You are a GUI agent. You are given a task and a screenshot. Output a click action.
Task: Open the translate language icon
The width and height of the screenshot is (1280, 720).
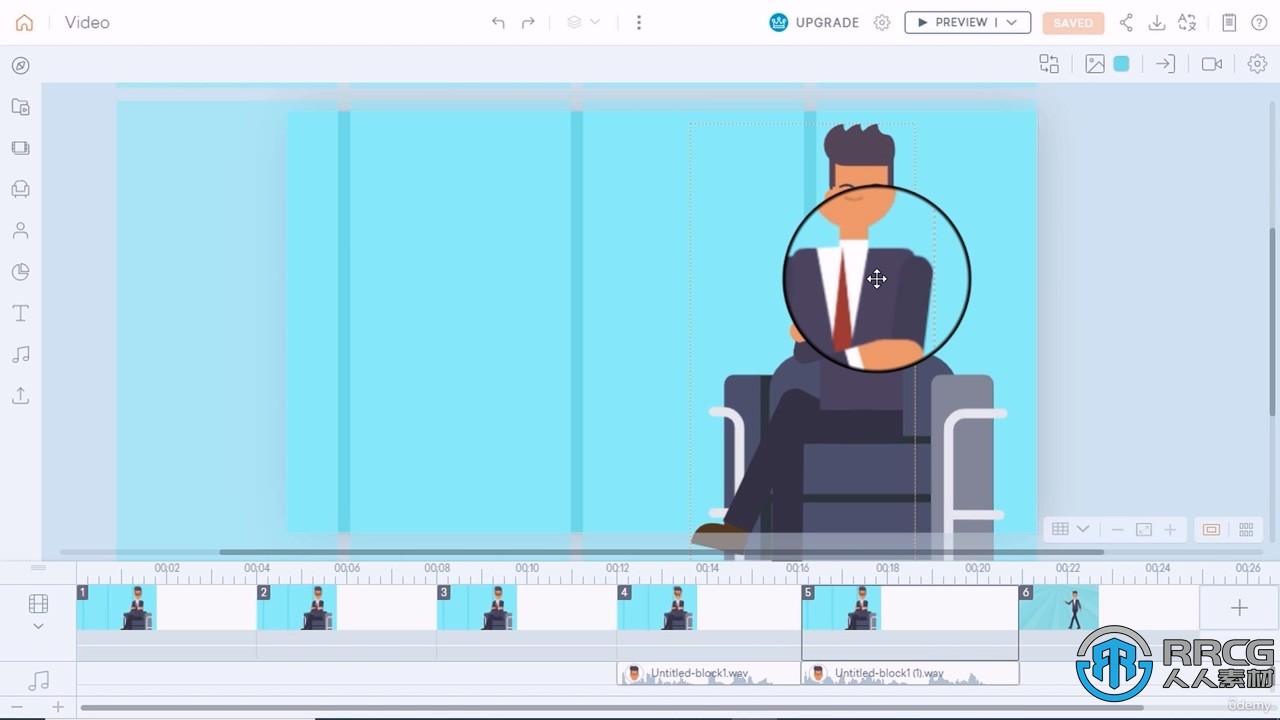point(1187,22)
